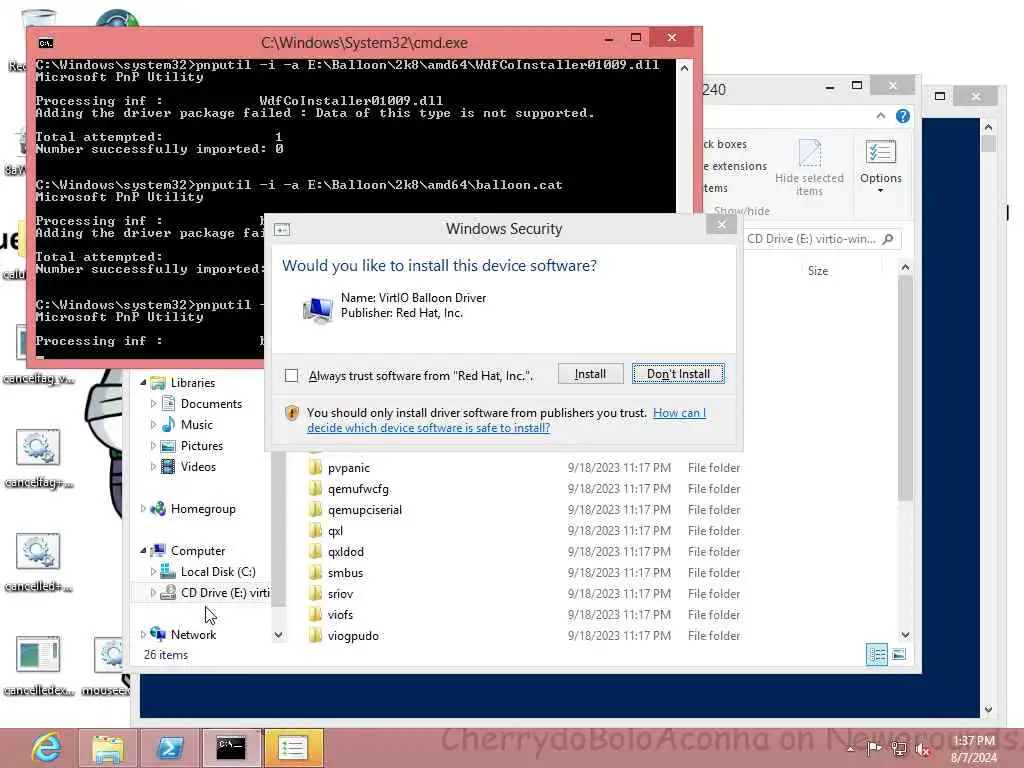
Task: Switch to large icons view in status bar
Action: 899,654
